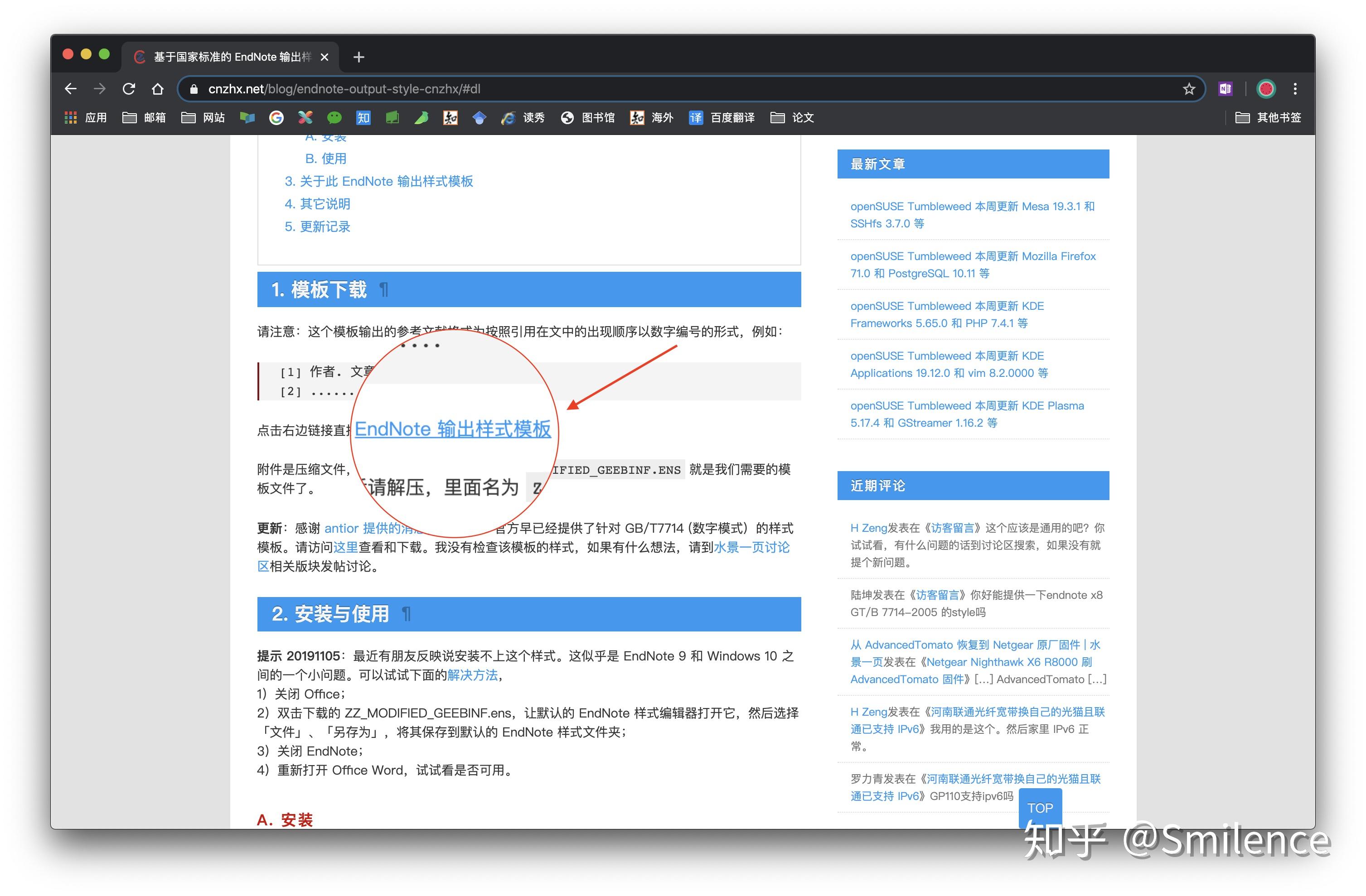Screen dimensions: 1366x896
Task: Click the EndNote 输出样式模板 download link
Action: [453, 429]
